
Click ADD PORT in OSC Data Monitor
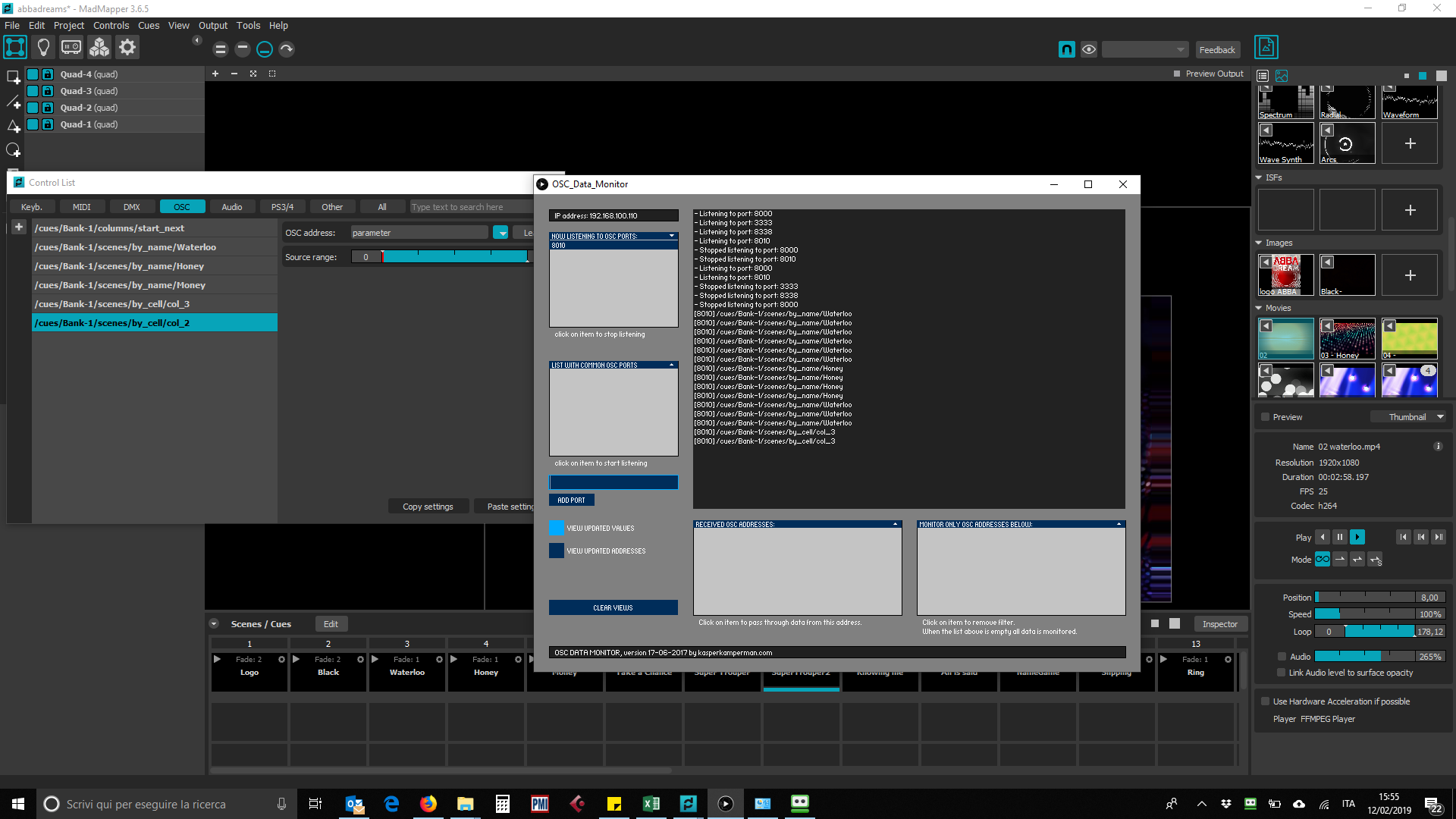click(x=572, y=500)
